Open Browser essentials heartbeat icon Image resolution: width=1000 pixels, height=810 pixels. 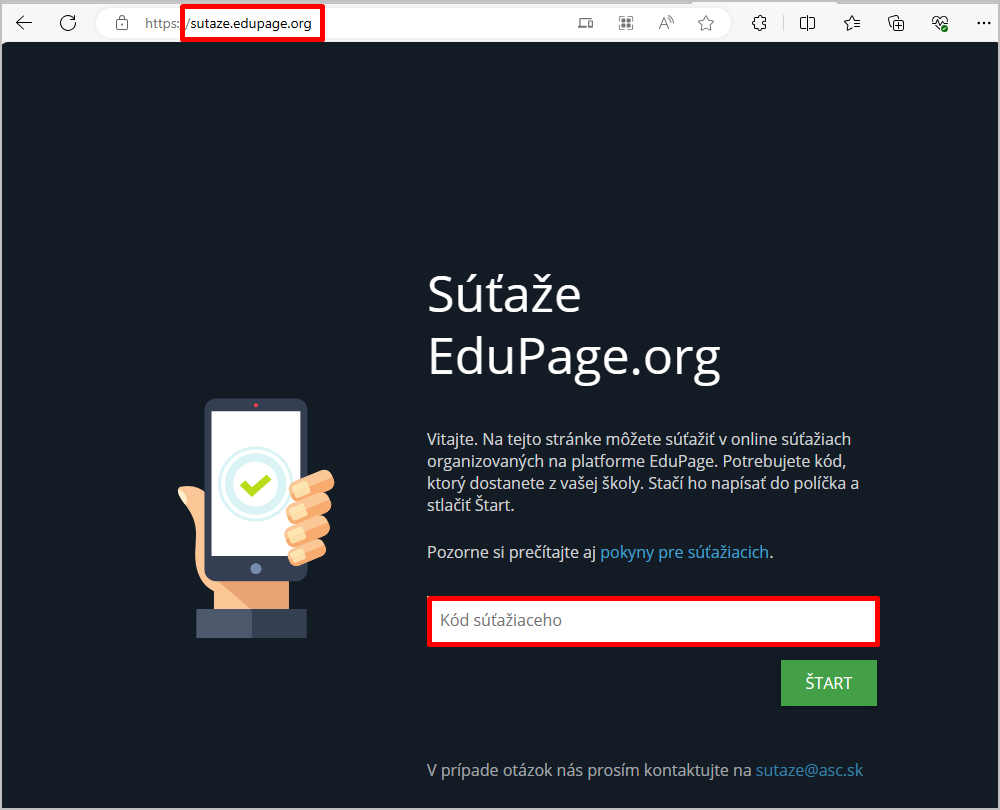click(939, 24)
